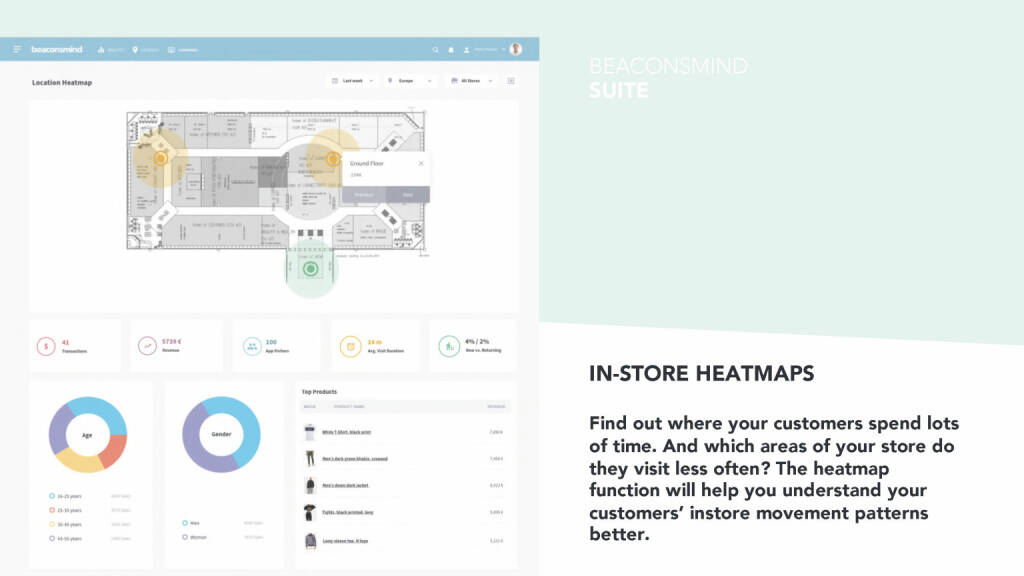1024x576 pixels.
Task: Click the Avg. Visit Duration clock icon
Action: point(350,346)
